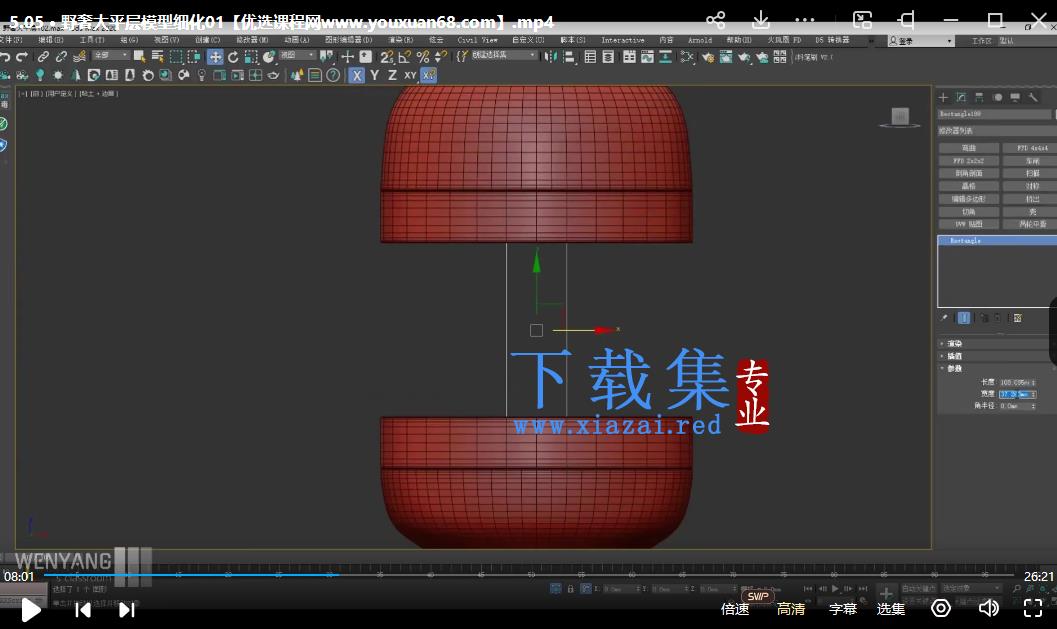
Task: Toggle the 2.5D Snaps button
Action: (x=386, y=57)
